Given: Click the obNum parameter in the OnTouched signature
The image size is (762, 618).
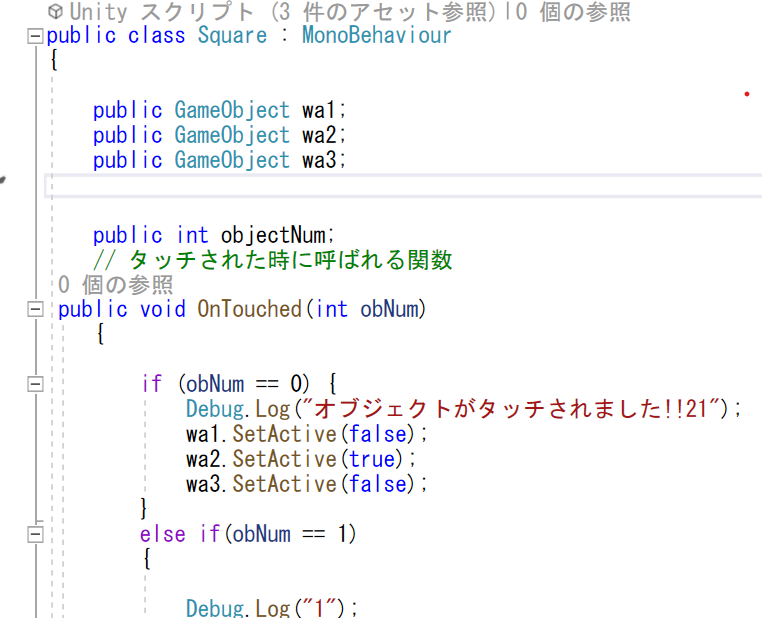Looking at the screenshot, I should tap(389, 309).
